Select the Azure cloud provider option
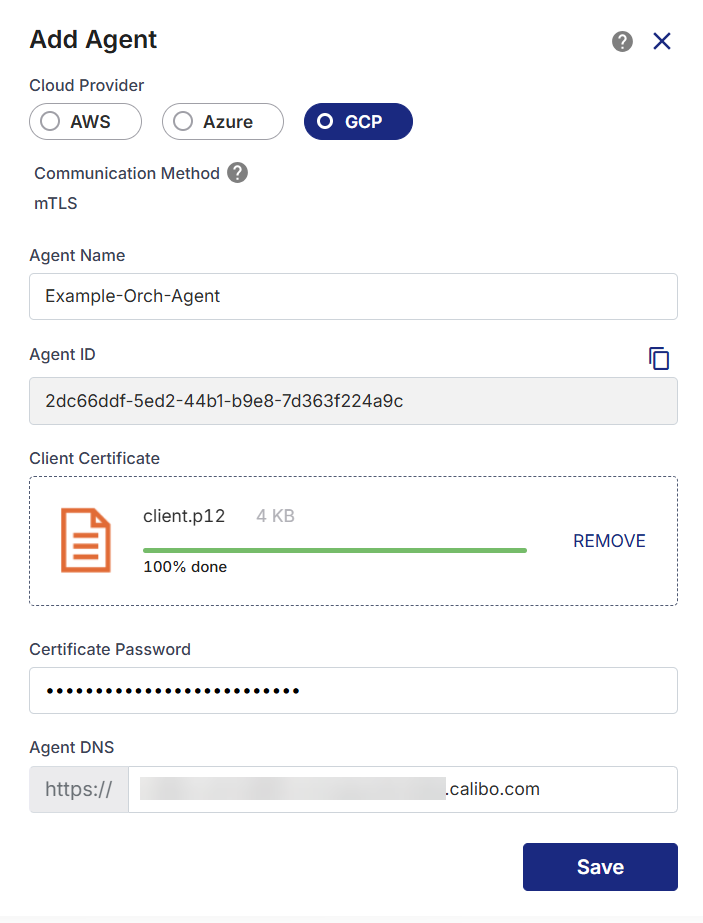 coord(223,122)
